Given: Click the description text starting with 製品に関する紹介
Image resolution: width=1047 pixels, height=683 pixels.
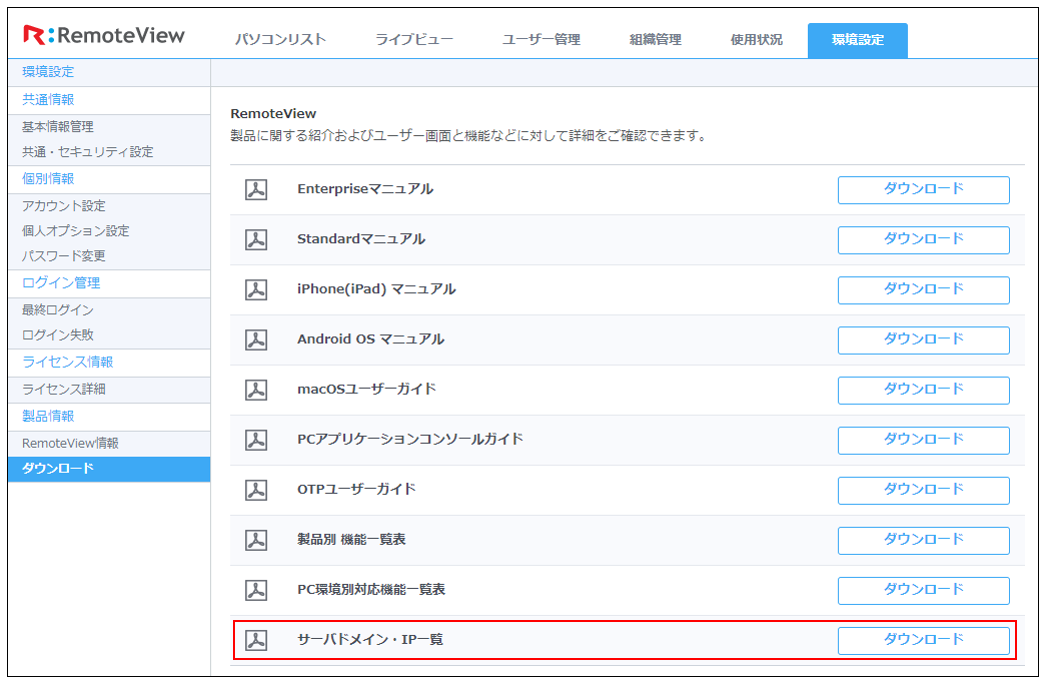Looking at the screenshot, I should coord(468,136).
